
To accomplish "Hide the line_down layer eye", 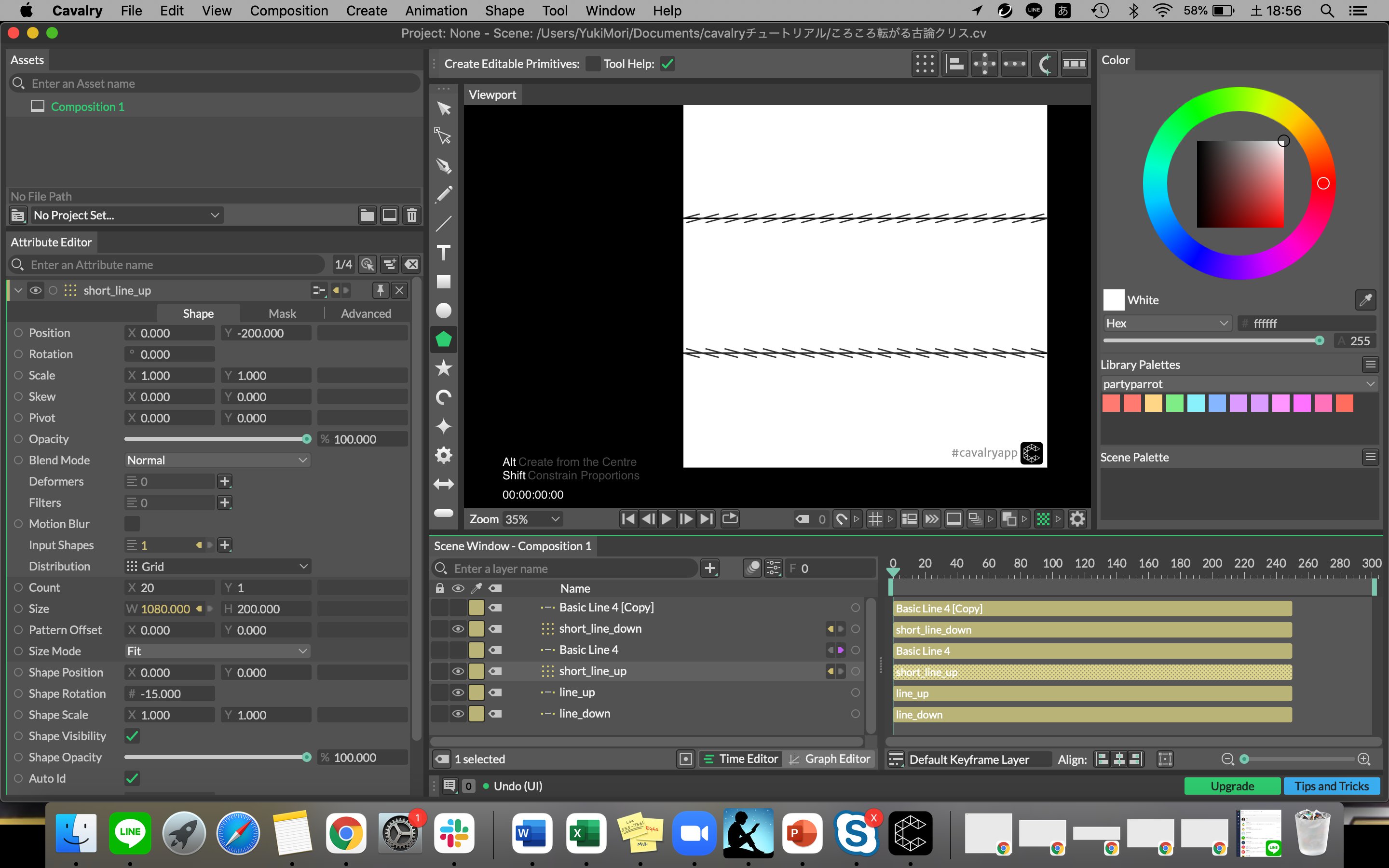I will tap(457, 714).
